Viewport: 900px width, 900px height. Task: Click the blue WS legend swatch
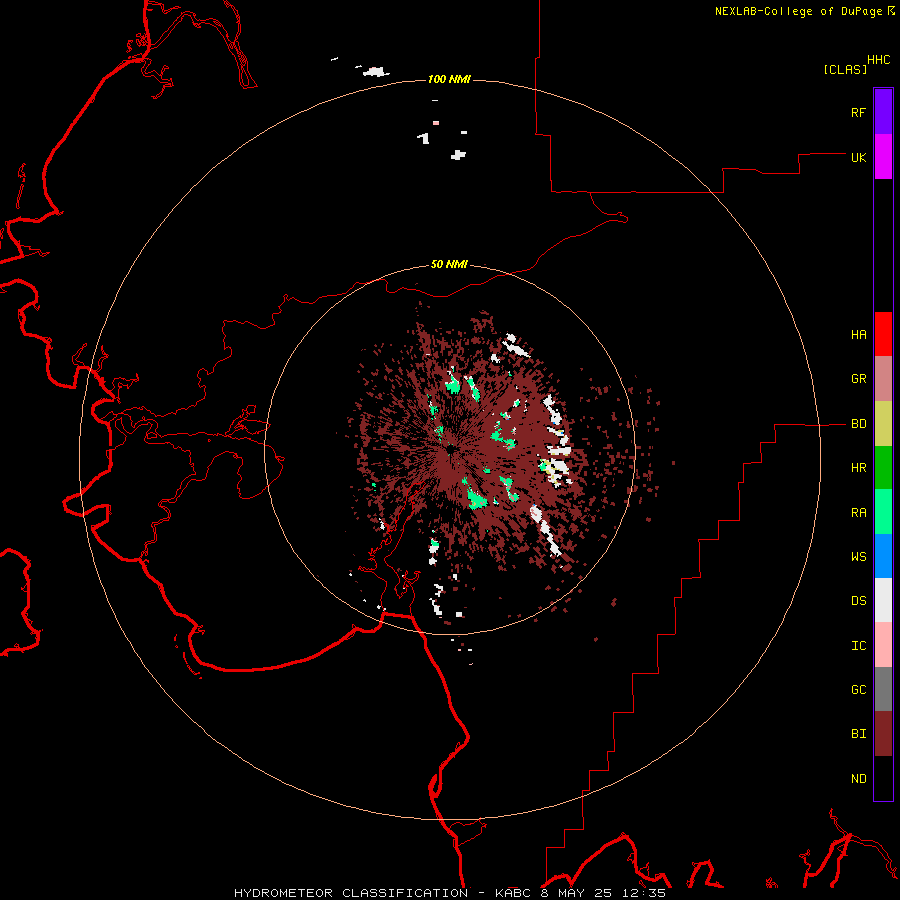click(x=883, y=556)
